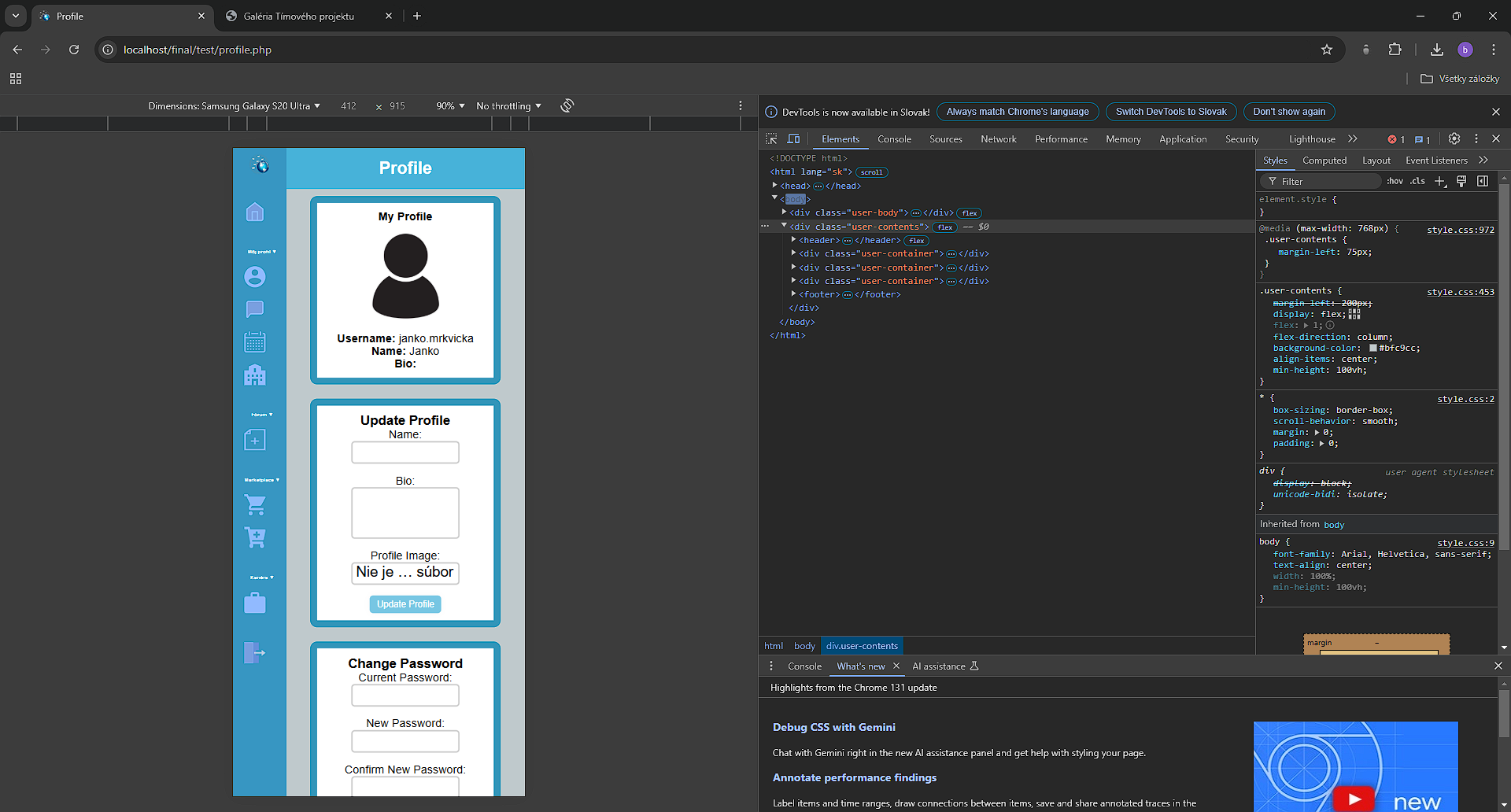Open the user profile icon in sidebar
The width and height of the screenshot is (1511, 812).
tap(254, 277)
